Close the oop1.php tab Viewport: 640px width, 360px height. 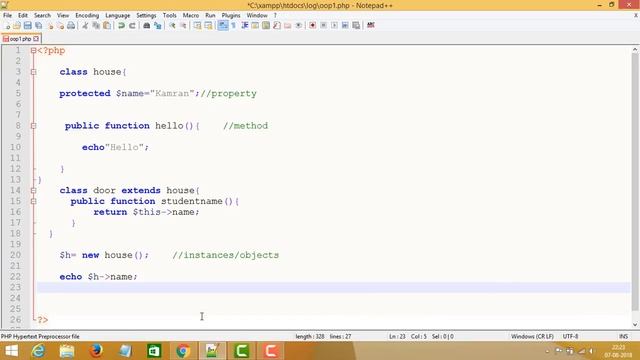click(x=36, y=39)
